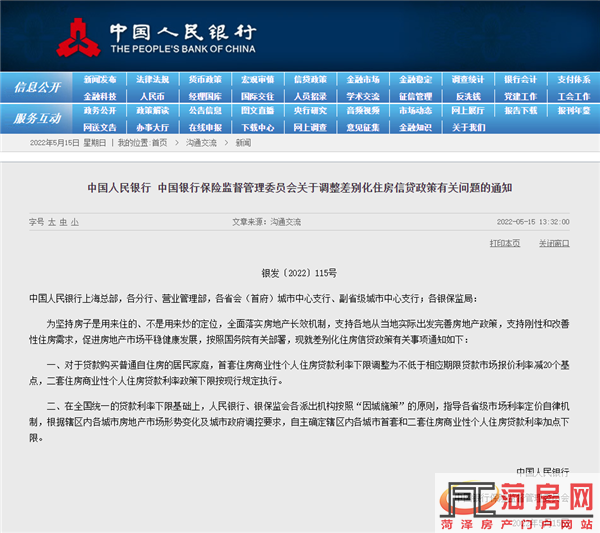The width and height of the screenshot is (600, 533).
Task: Visit 网上调查 link
Action: pyautogui.click(x=310, y=127)
